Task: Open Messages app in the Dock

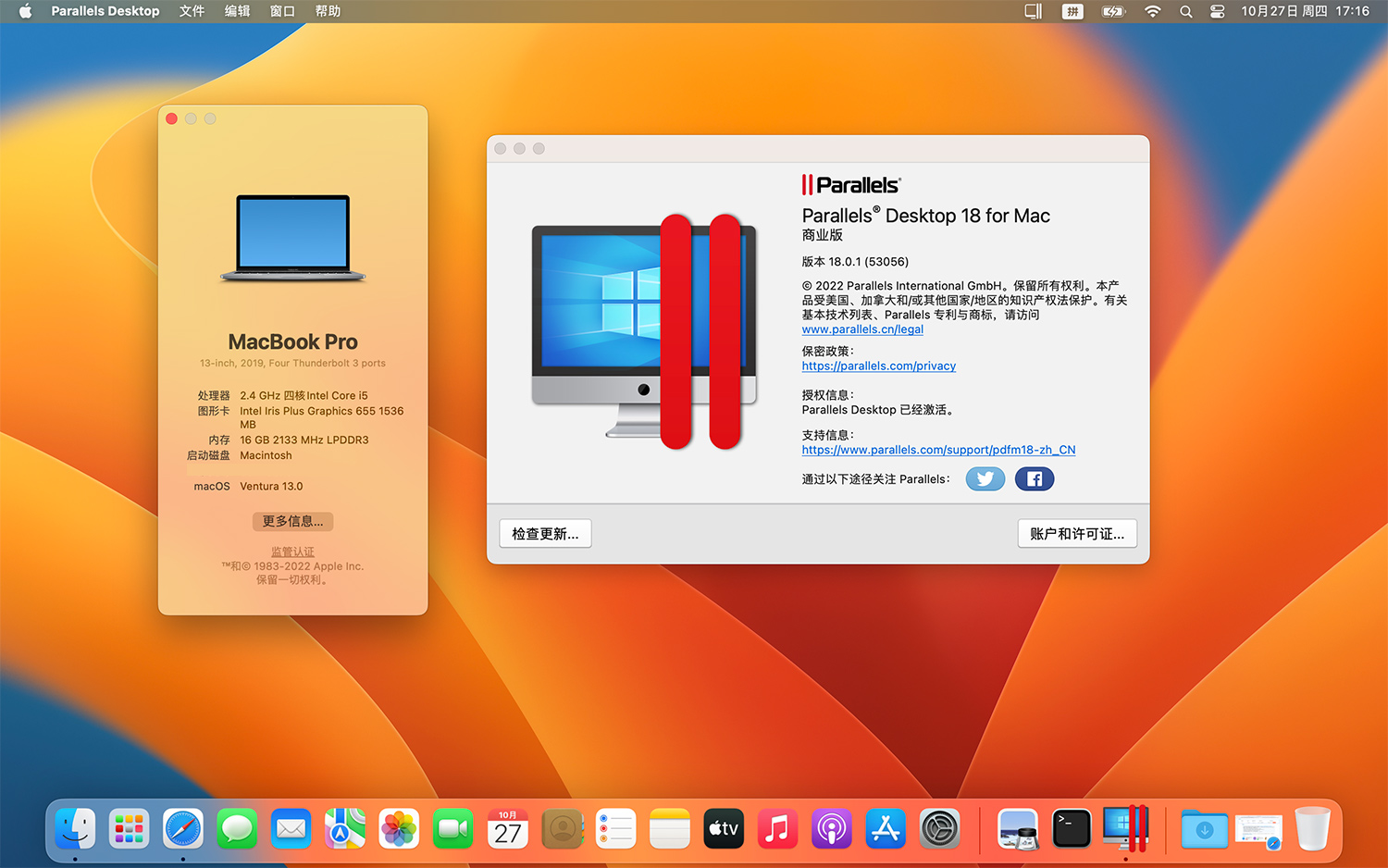Action: (237, 828)
